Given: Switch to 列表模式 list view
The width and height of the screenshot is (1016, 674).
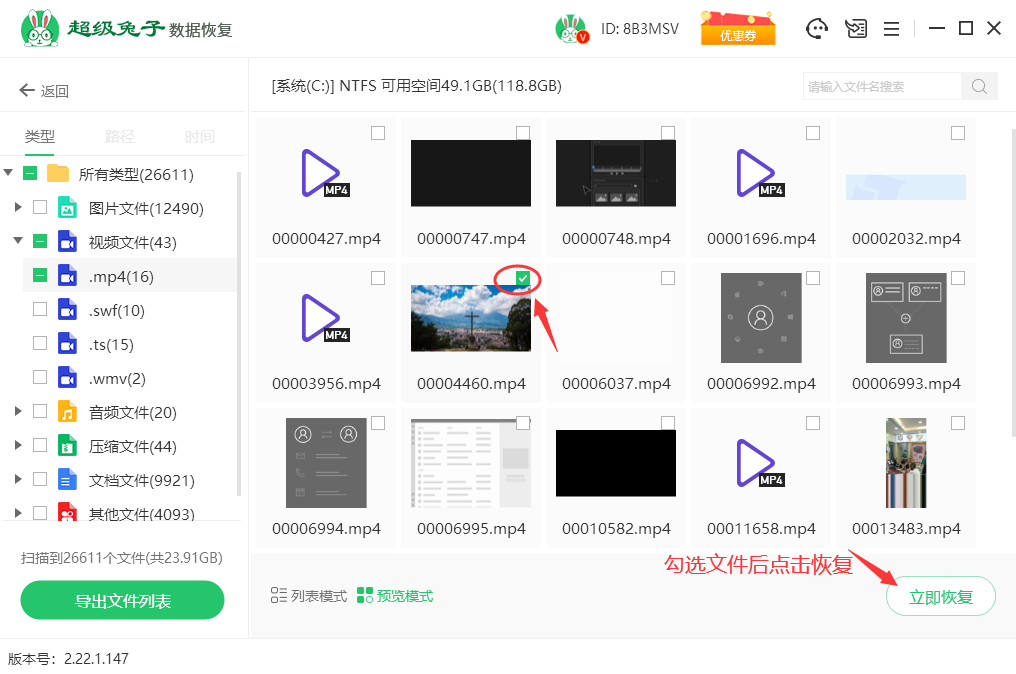Looking at the screenshot, I should [309, 596].
